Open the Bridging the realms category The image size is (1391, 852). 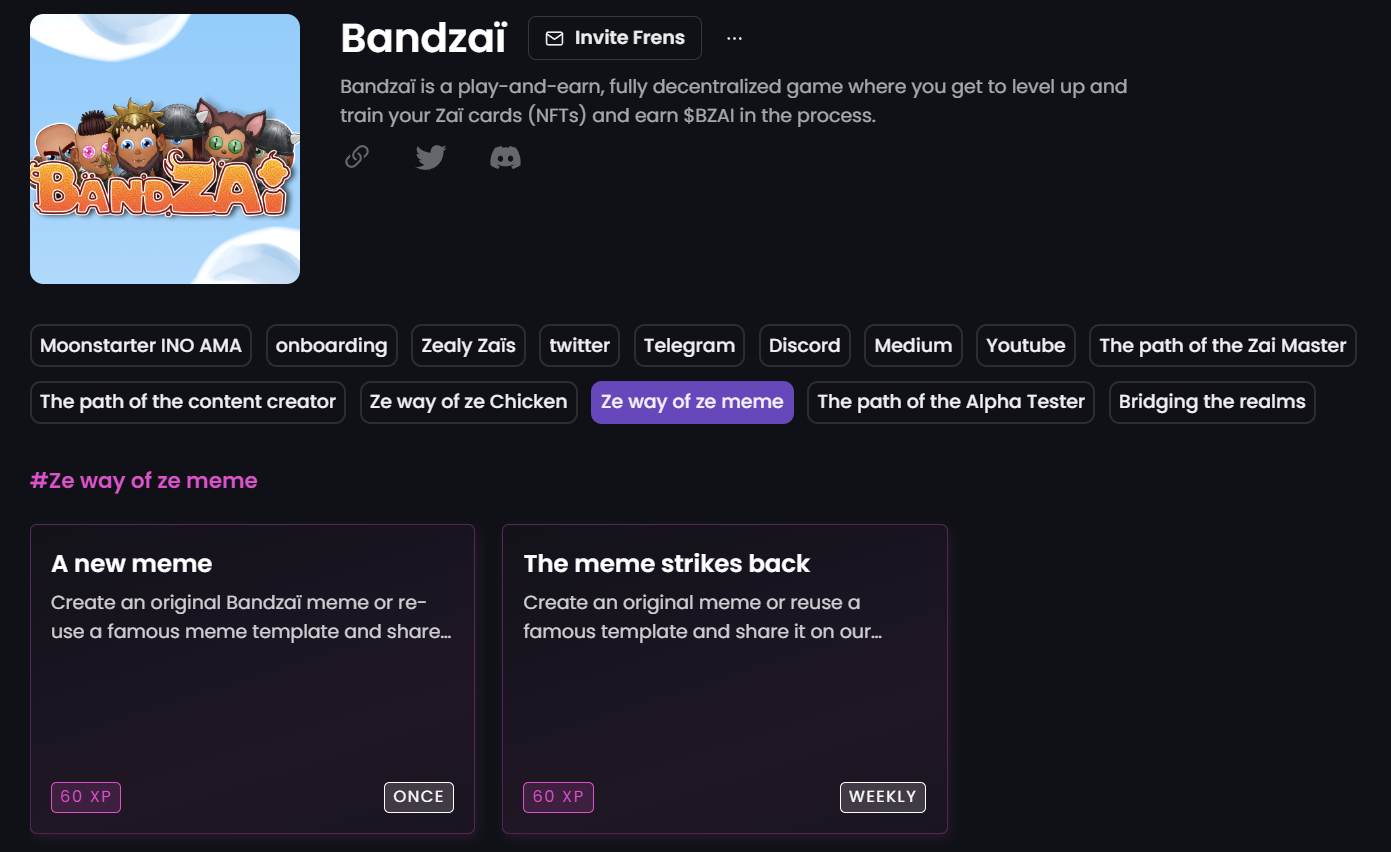click(1211, 402)
